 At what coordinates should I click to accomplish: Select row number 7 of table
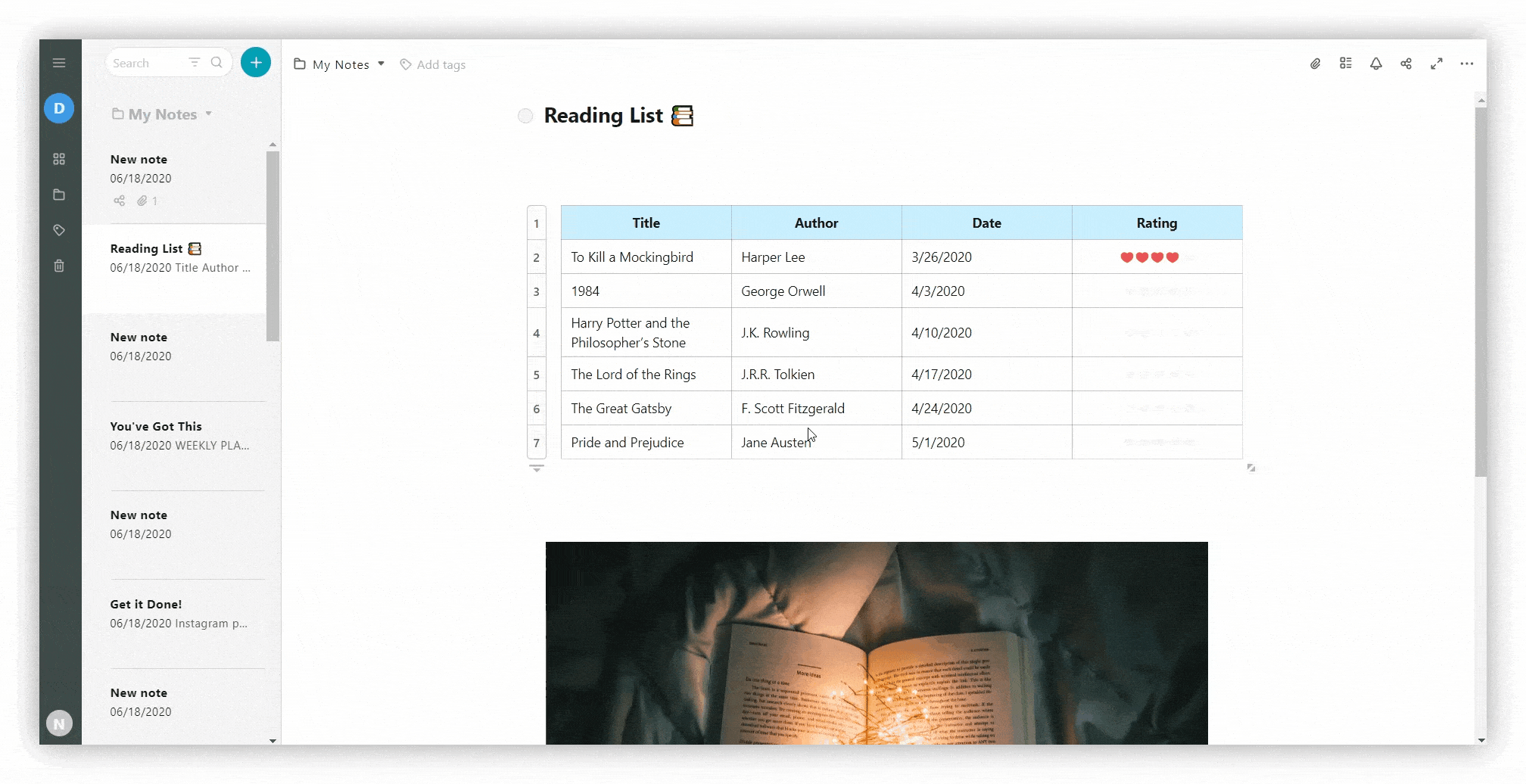pyautogui.click(x=537, y=443)
